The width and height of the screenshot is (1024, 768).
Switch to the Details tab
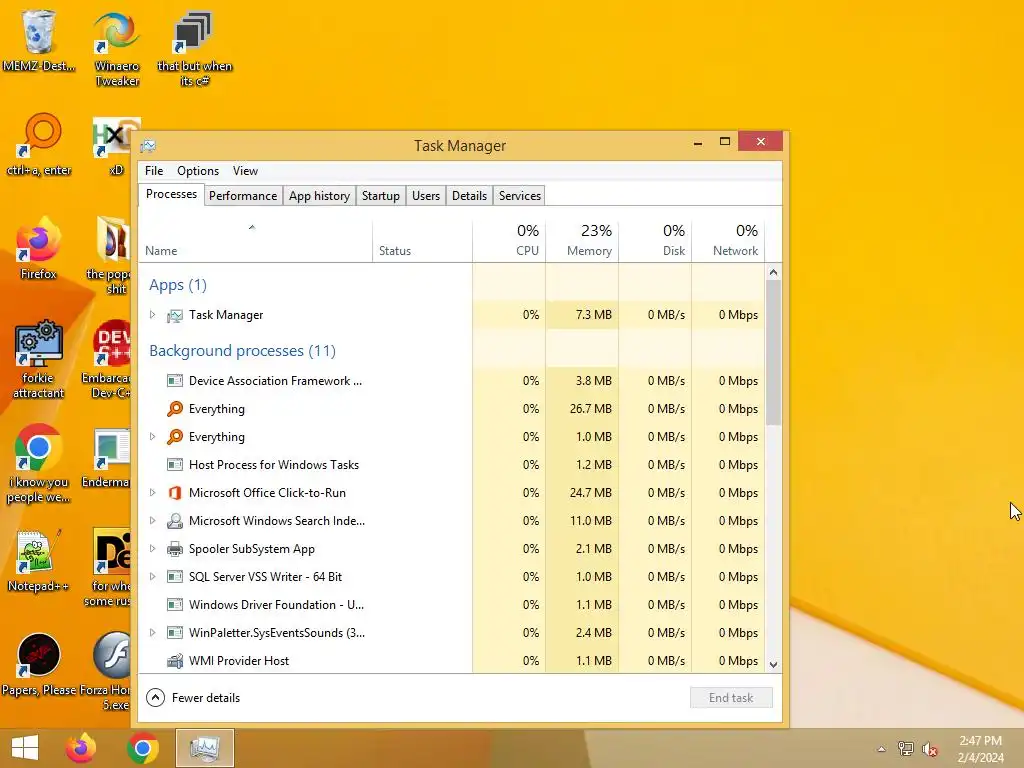[469, 196]
